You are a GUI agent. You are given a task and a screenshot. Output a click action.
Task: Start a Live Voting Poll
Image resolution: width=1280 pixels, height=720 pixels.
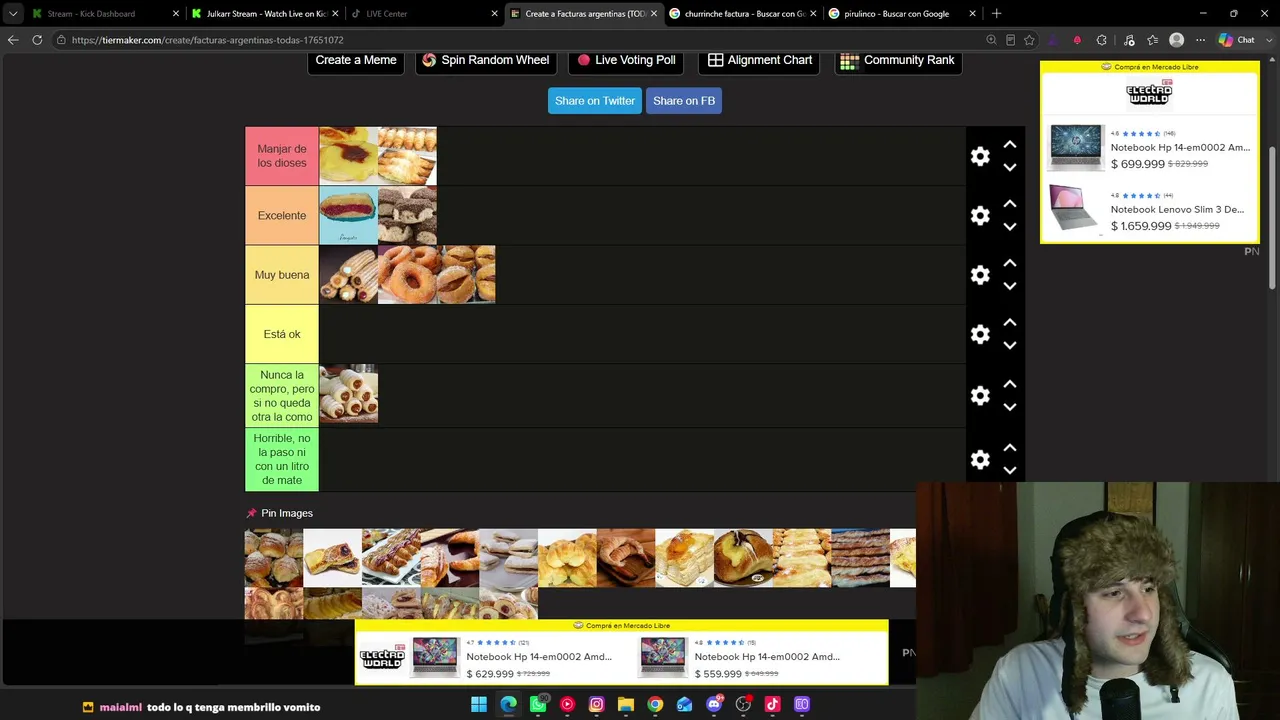pyautogui.click(x=626, y=60)
